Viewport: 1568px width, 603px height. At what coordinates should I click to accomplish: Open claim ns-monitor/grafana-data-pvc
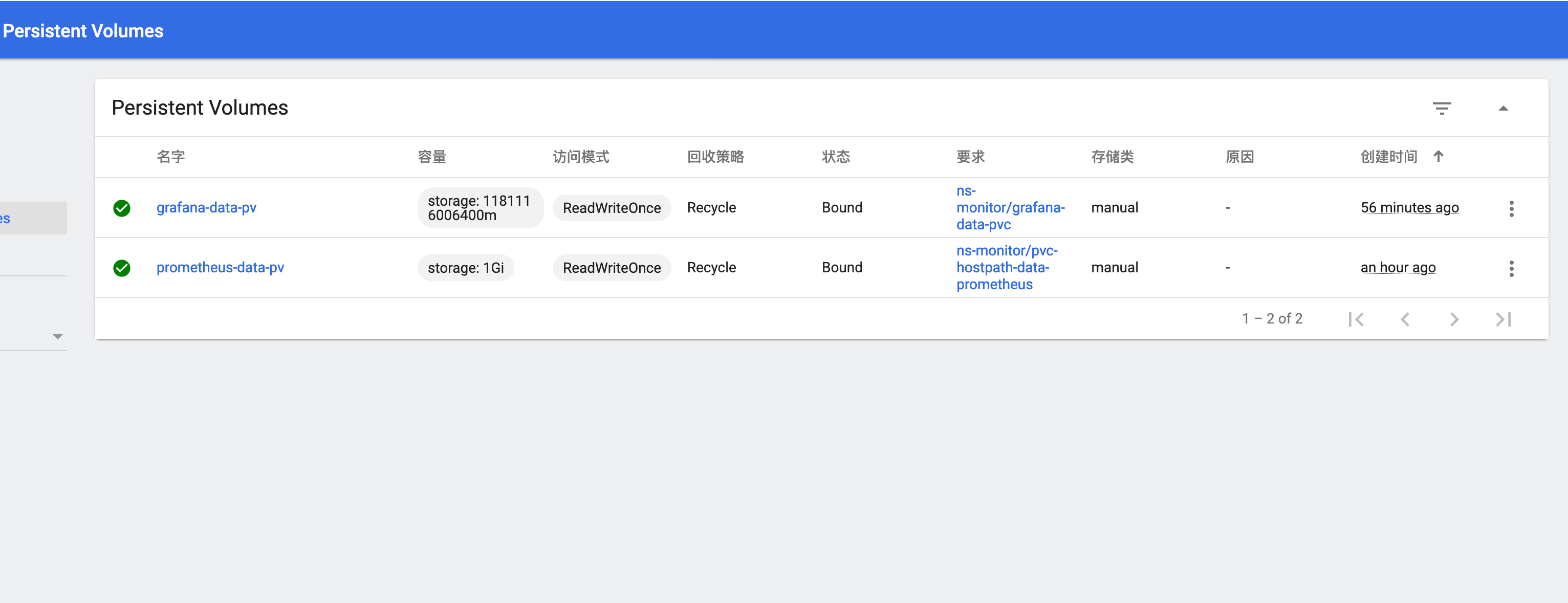1010,208
